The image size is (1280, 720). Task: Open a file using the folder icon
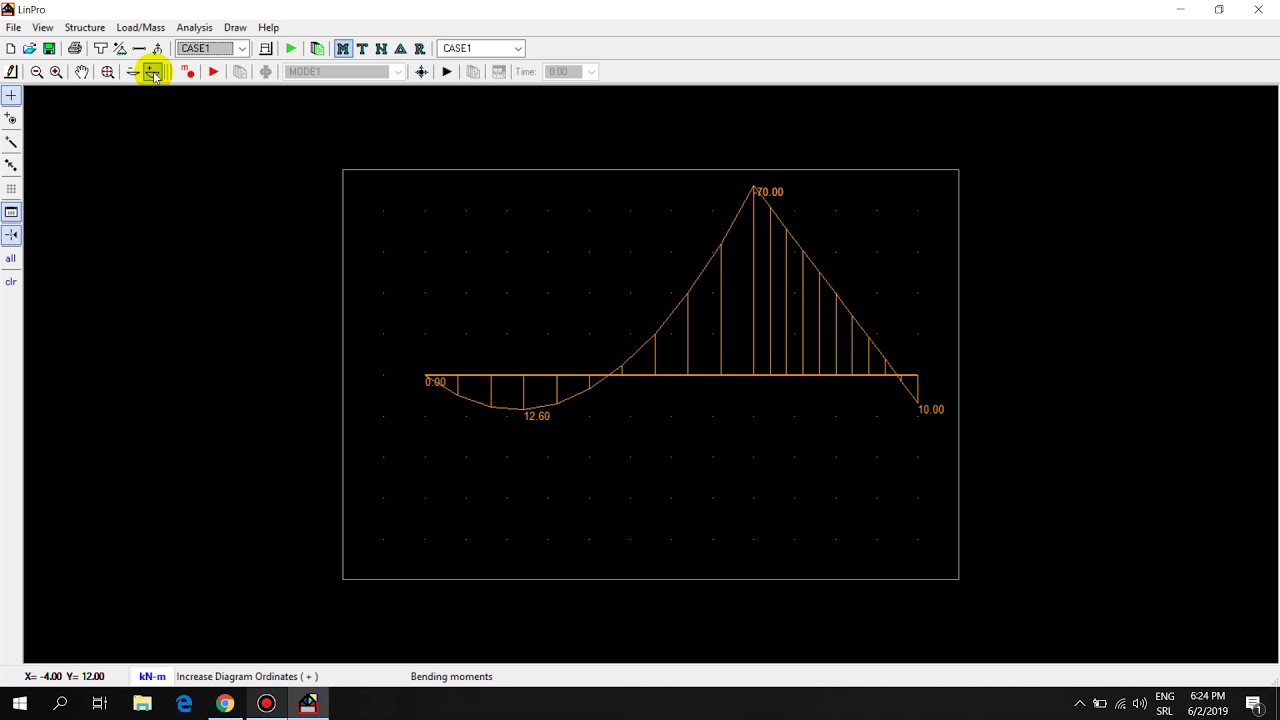coord(30,49)
